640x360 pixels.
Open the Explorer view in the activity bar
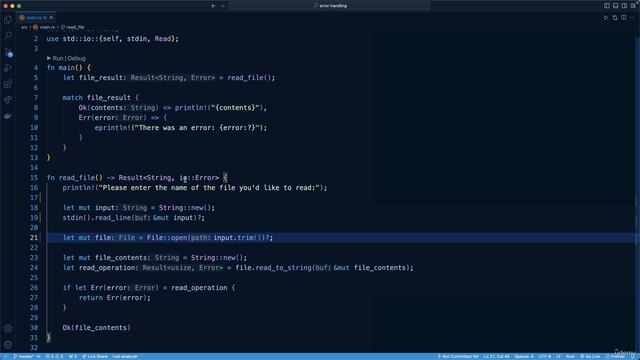pos(8,20)
